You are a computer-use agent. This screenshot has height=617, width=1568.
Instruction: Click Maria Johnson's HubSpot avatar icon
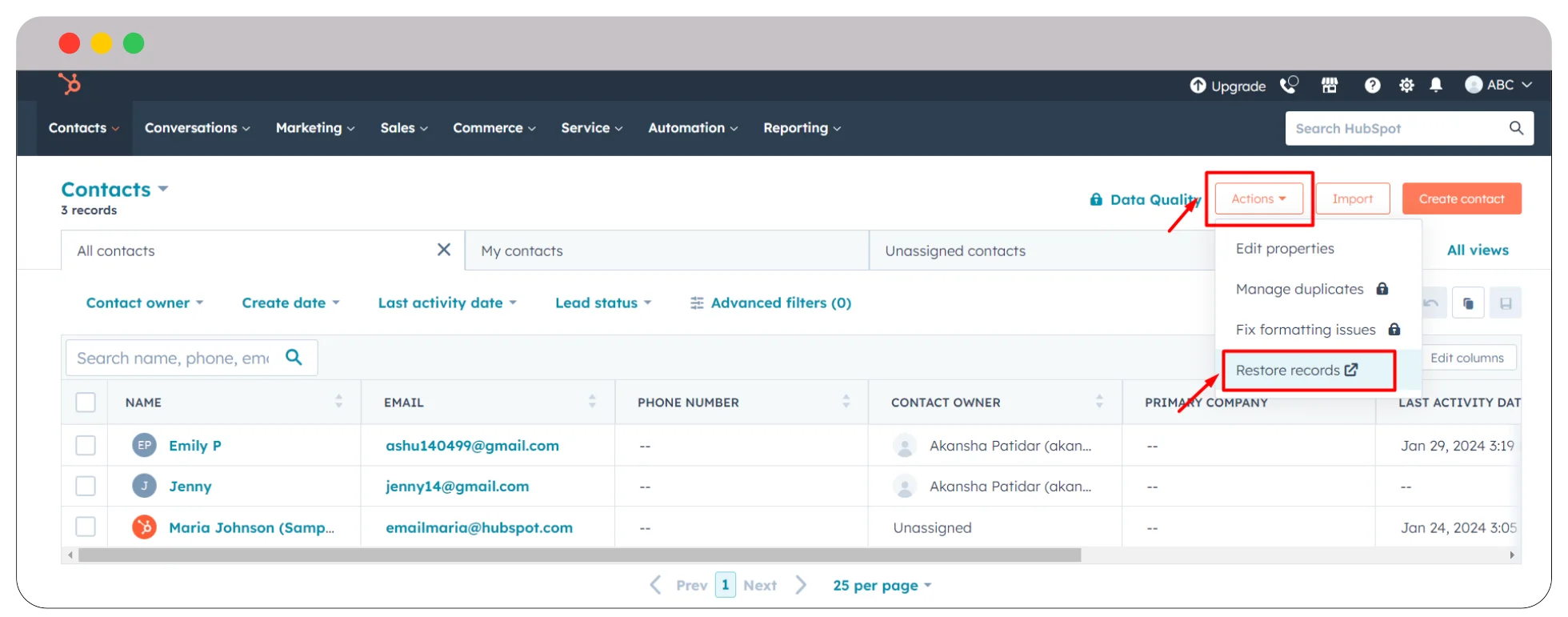pyautogui.click(x=144, y=527)
